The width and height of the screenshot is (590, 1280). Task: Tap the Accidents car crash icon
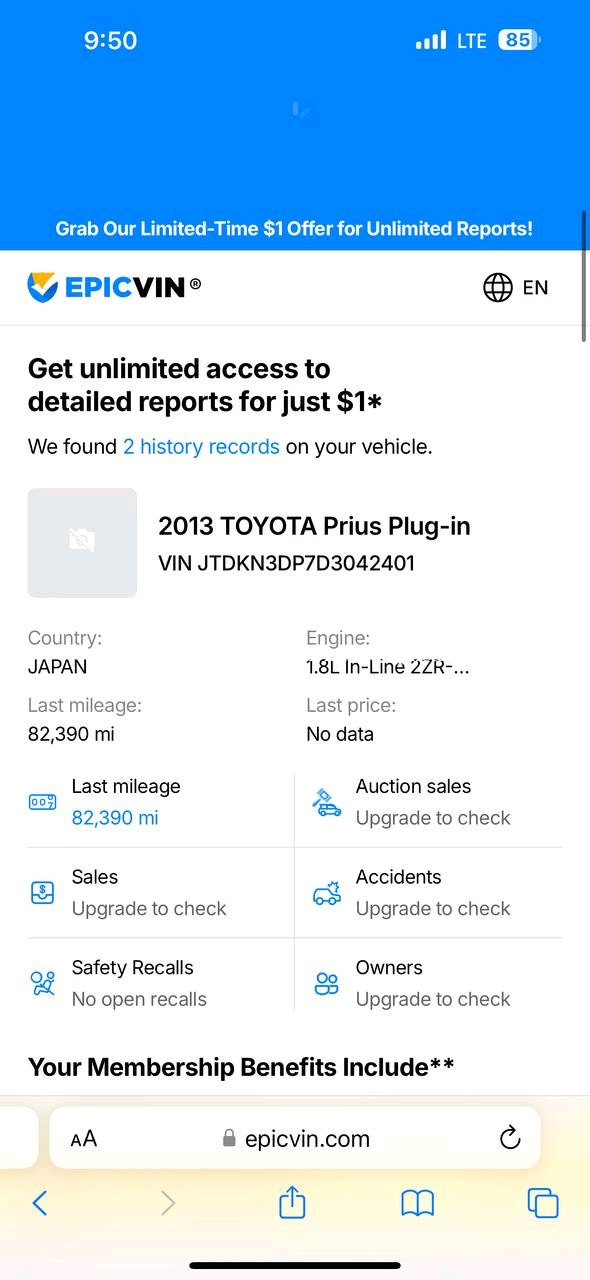pyautogui.click(x=327, y=892)
